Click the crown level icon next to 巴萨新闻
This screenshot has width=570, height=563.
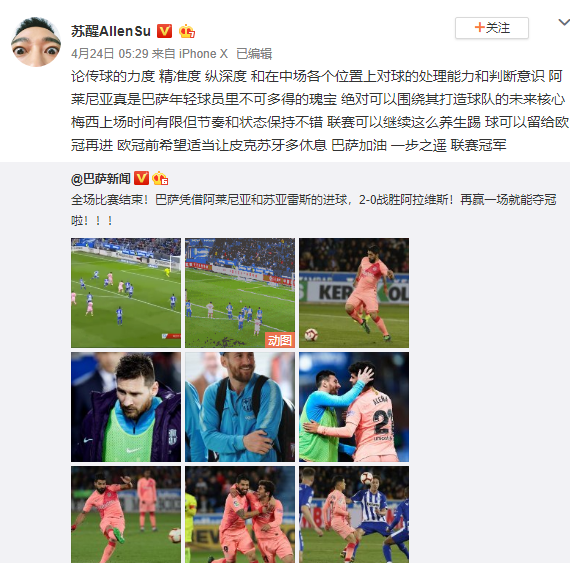tap(160, 178)
